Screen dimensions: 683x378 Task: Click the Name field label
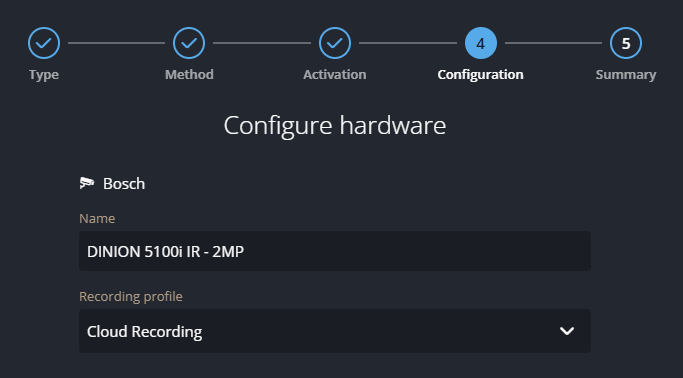pyautogui.click(x=97, y=218)
